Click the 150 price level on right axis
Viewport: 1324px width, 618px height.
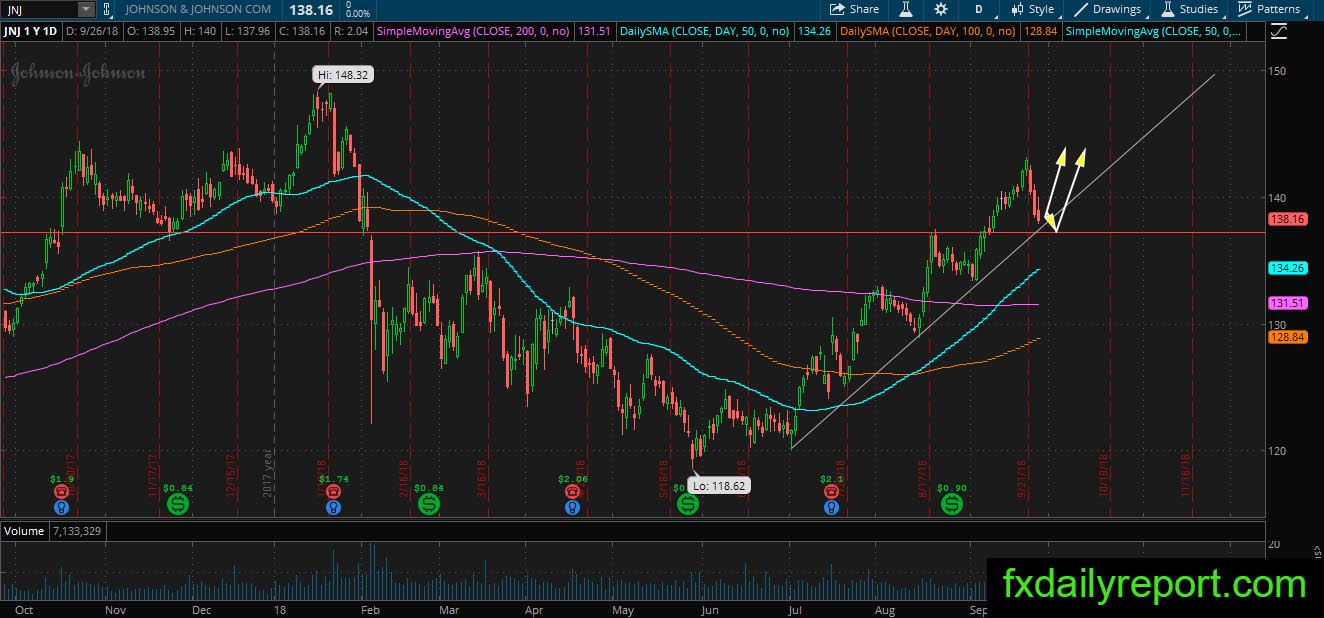tap(1276, 71)
